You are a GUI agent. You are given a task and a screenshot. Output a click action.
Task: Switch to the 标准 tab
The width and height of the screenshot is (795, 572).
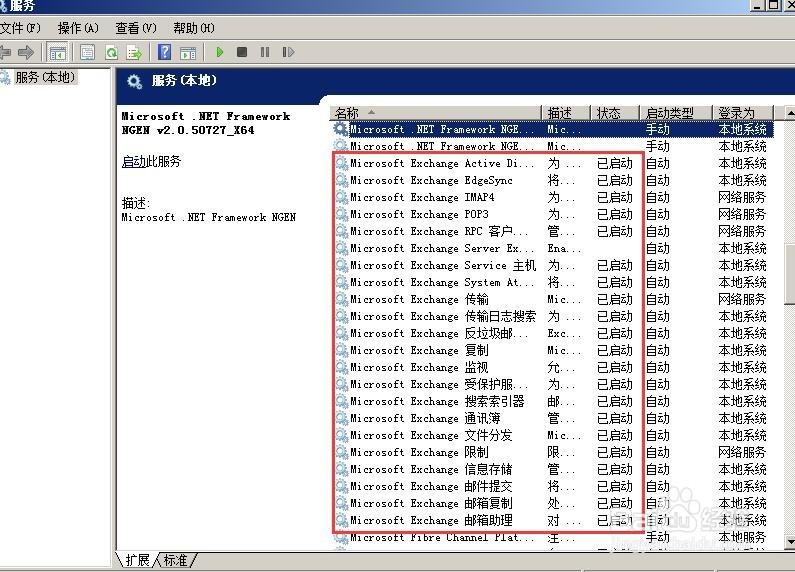click(x=175, y=560)
